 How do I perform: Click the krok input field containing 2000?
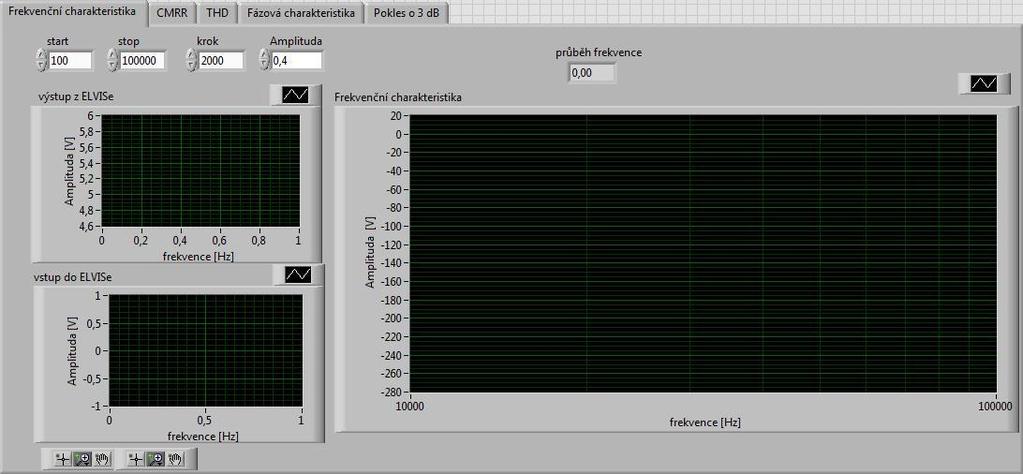tap(221, 61)
